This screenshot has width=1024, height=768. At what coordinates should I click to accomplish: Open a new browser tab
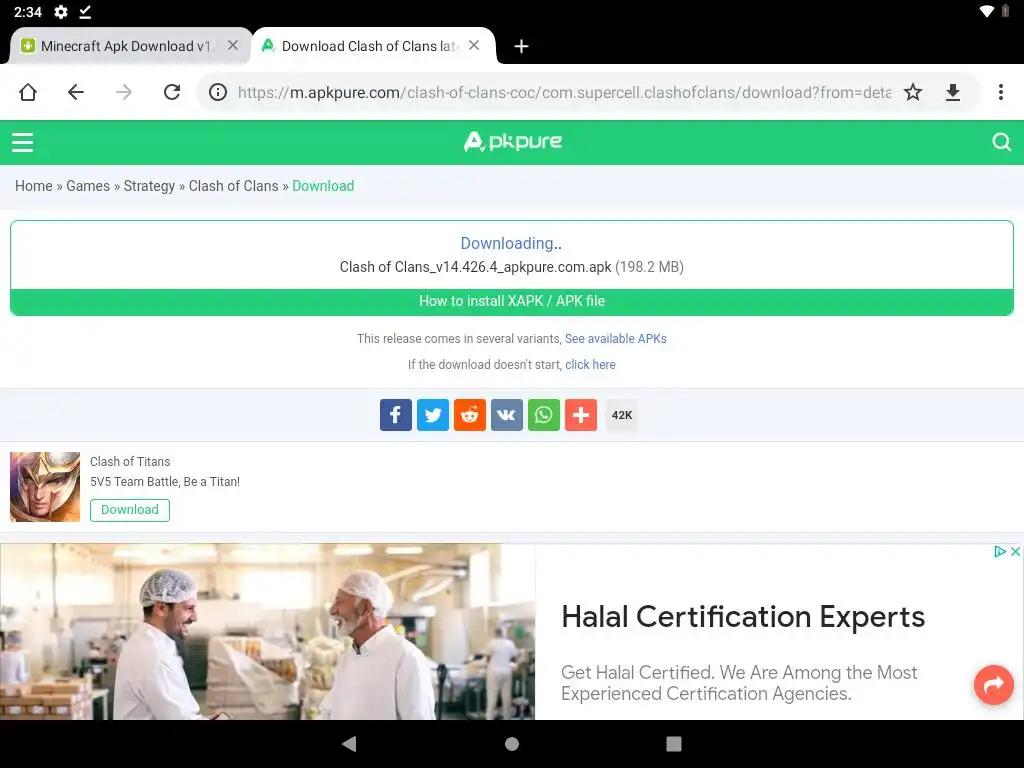click(x=521, y=46)
